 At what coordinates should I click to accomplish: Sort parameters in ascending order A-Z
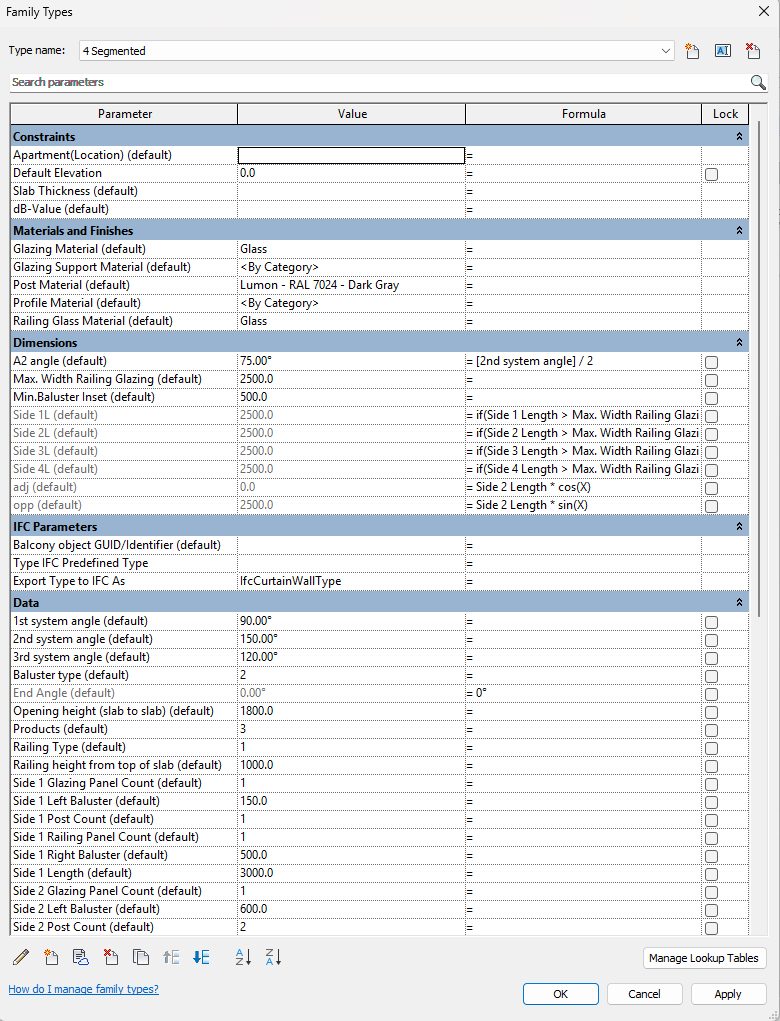click(243, 957)
